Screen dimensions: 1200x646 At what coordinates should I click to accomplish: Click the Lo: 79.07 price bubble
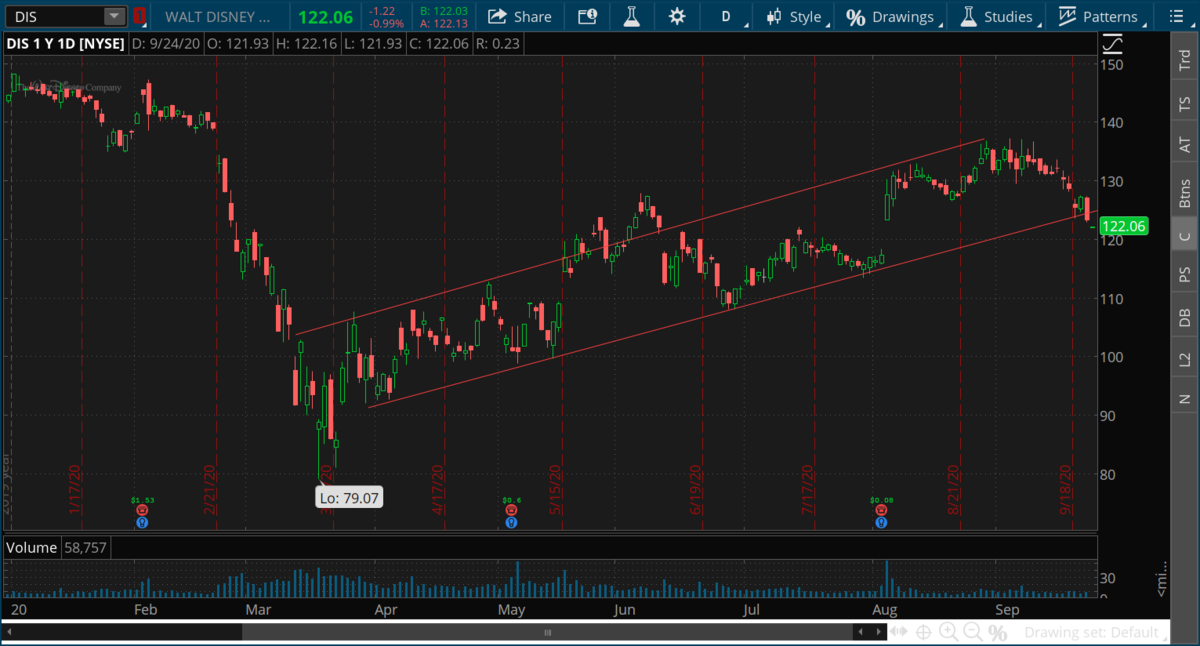tap(350, 496)
